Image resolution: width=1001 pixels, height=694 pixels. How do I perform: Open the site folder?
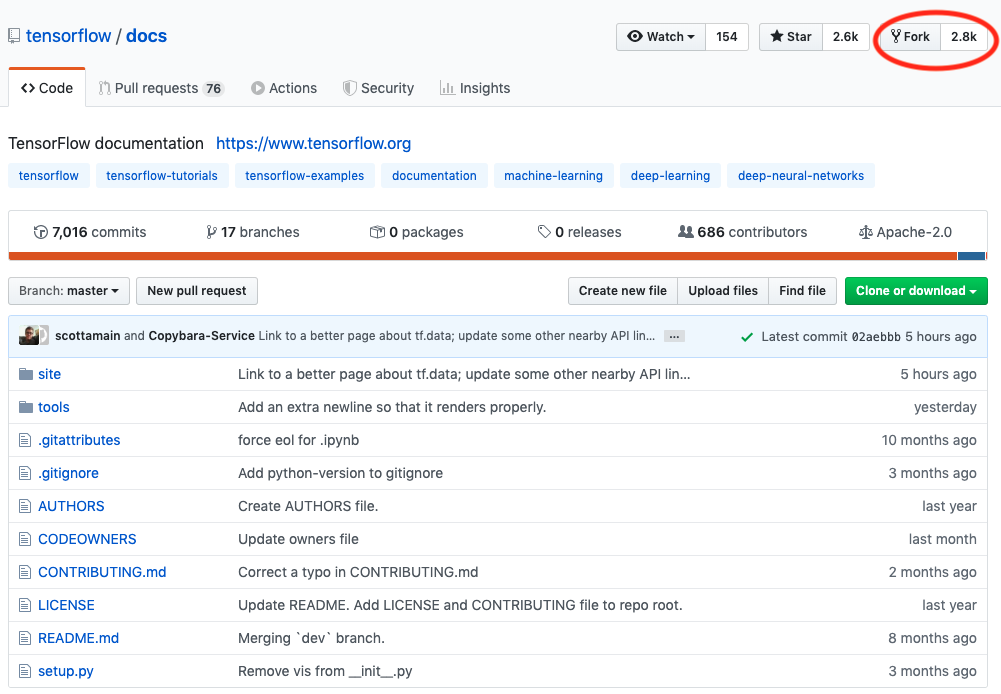[49, 374]
